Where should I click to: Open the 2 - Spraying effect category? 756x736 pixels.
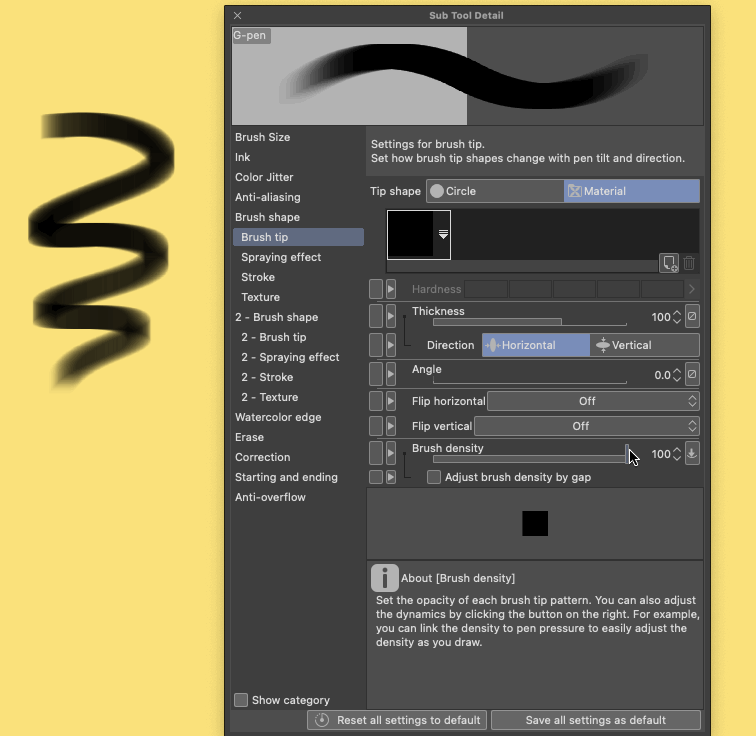tap(297, 357)
